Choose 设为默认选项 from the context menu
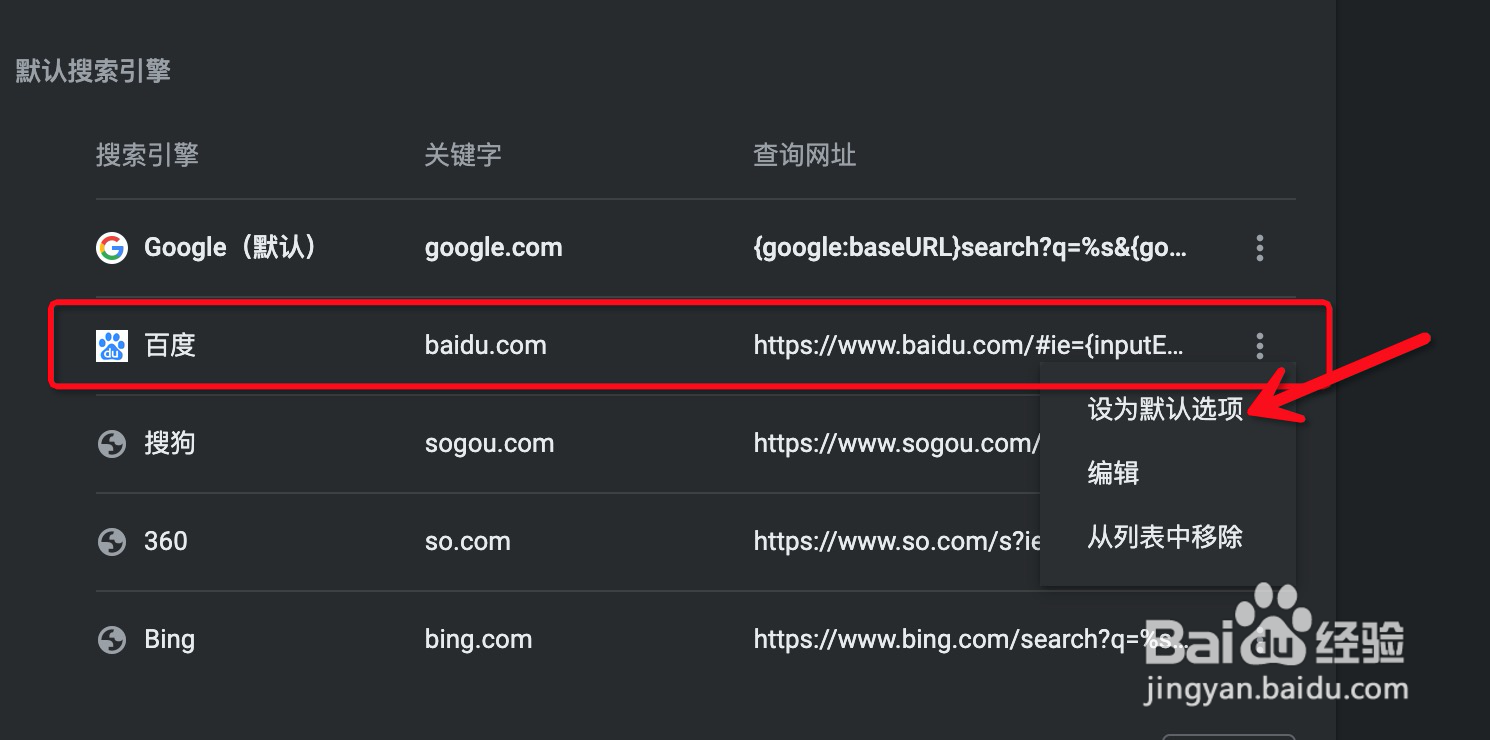Image resolution: width=1490 pixels, height=740 pixels. click(x=1165, y=409)
